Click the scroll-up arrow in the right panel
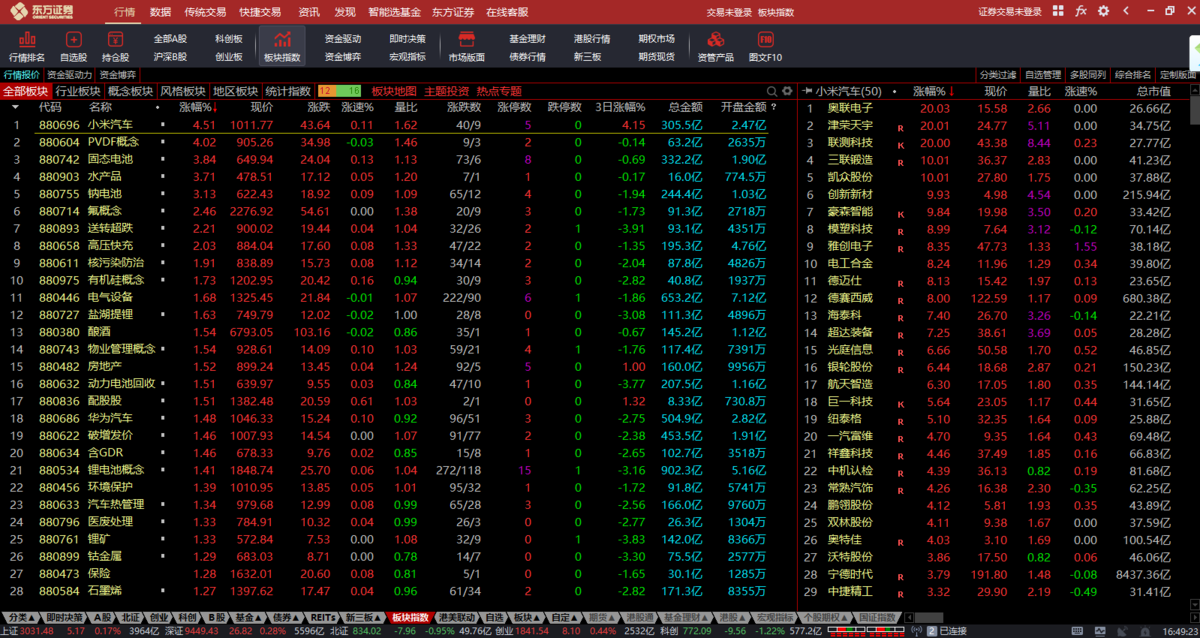1200x638 pixels. [1193, 91]
